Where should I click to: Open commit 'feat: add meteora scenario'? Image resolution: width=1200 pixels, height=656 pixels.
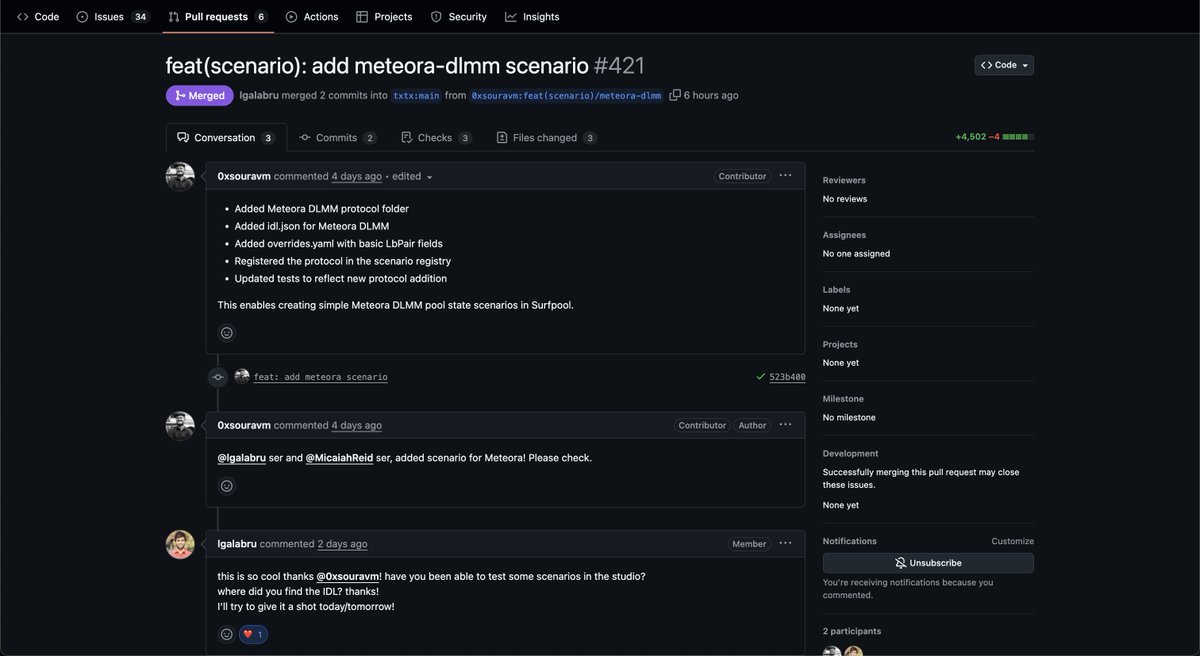click(321, 377)
